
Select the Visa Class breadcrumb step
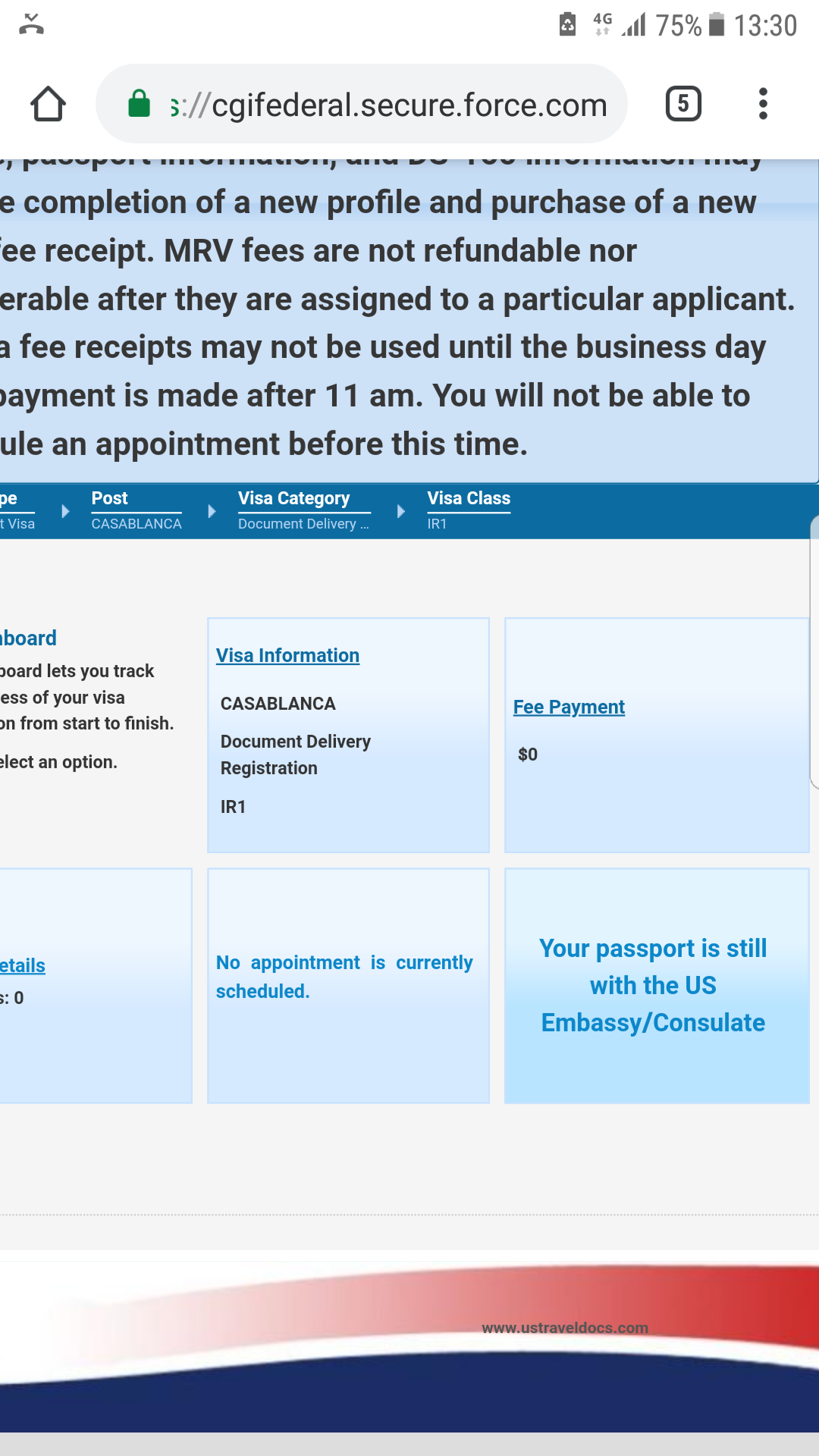(x=468, y=510)
